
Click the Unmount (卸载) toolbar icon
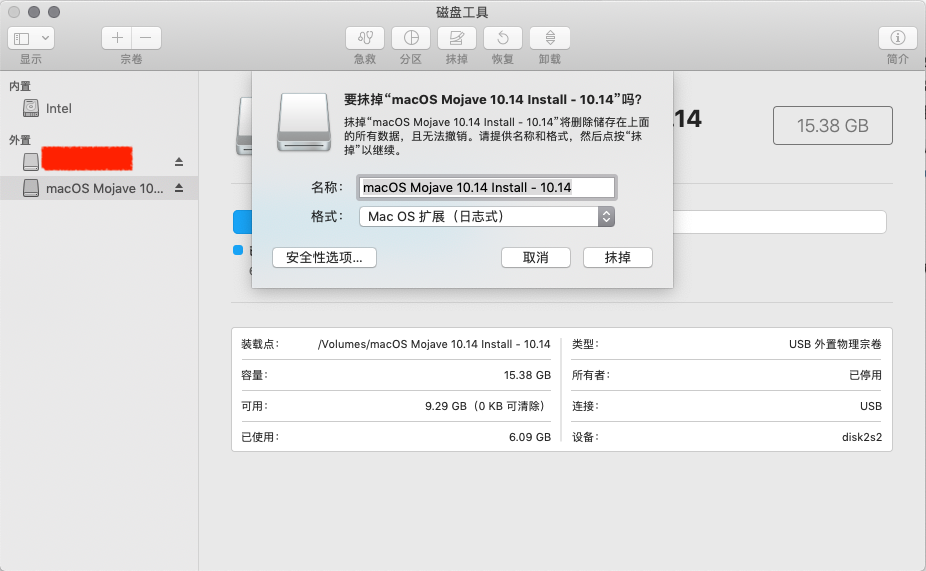(x=550, y=38)
